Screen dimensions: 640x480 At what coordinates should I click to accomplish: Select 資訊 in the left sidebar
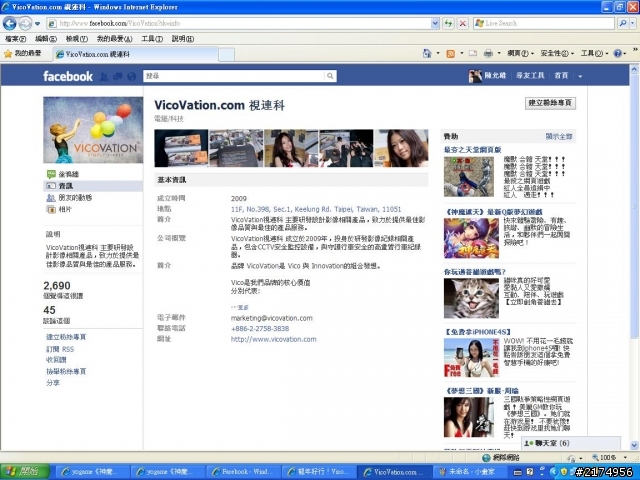click(93, 186)
